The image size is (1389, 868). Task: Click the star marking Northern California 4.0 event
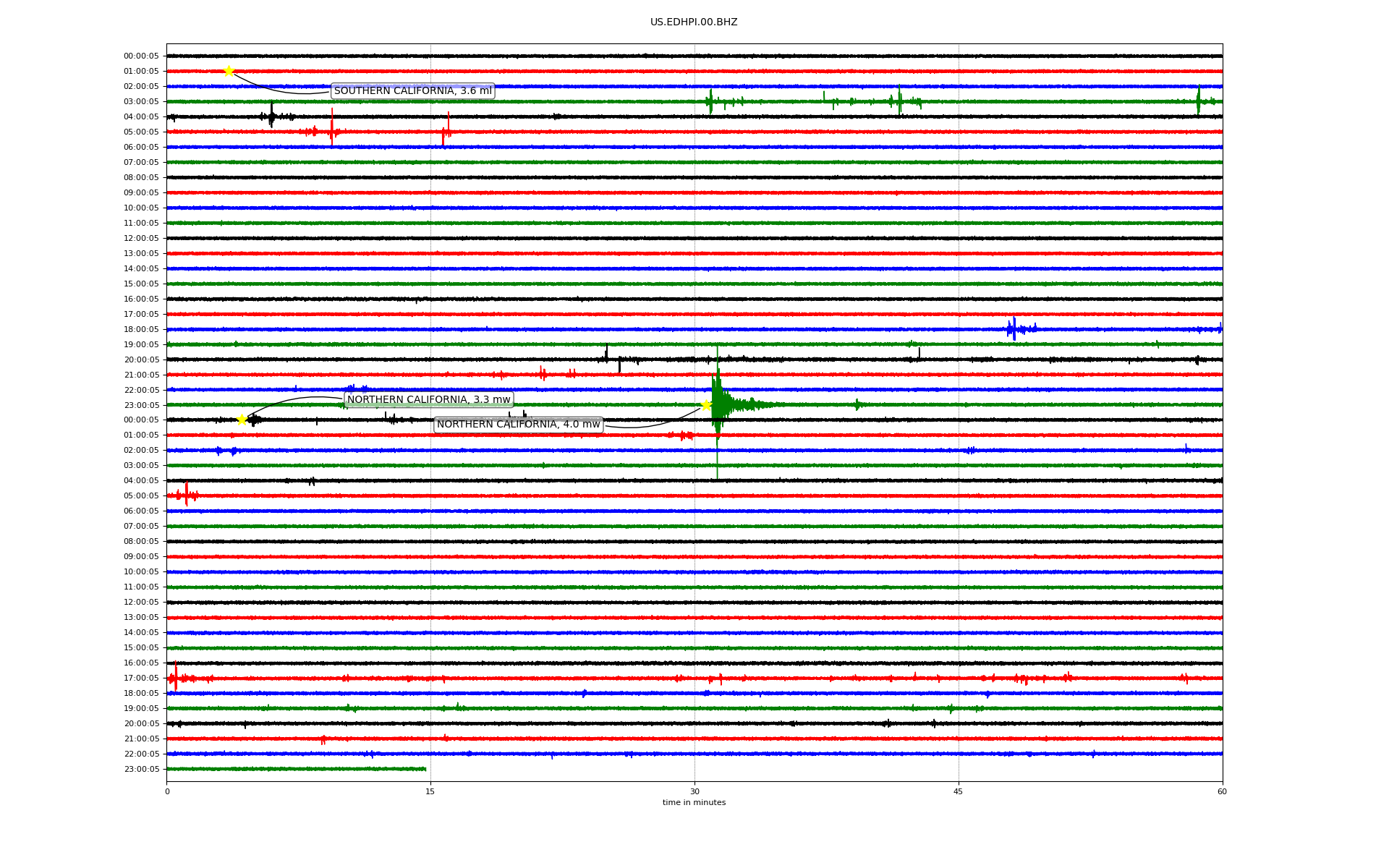[x=706, y=405]
